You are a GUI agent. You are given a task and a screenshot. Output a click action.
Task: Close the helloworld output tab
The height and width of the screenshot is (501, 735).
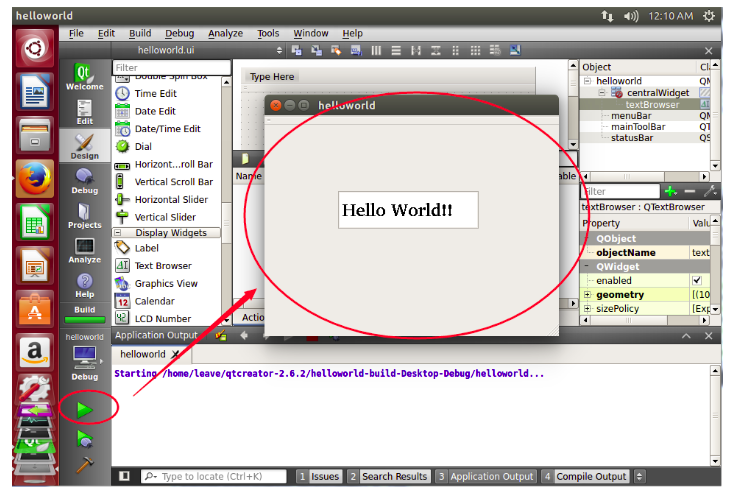point(175,354)
